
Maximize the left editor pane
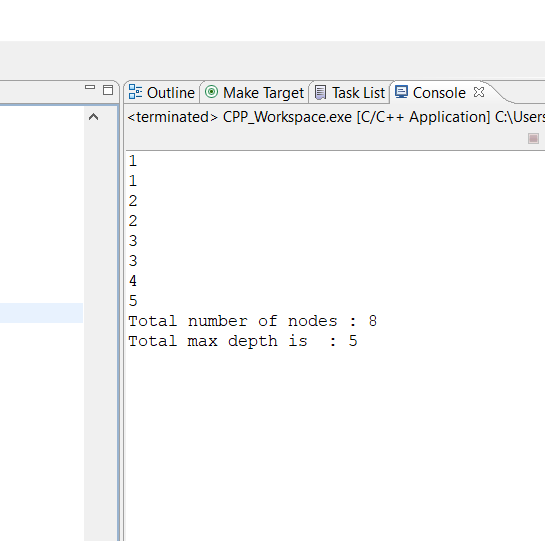pos(108,90)
